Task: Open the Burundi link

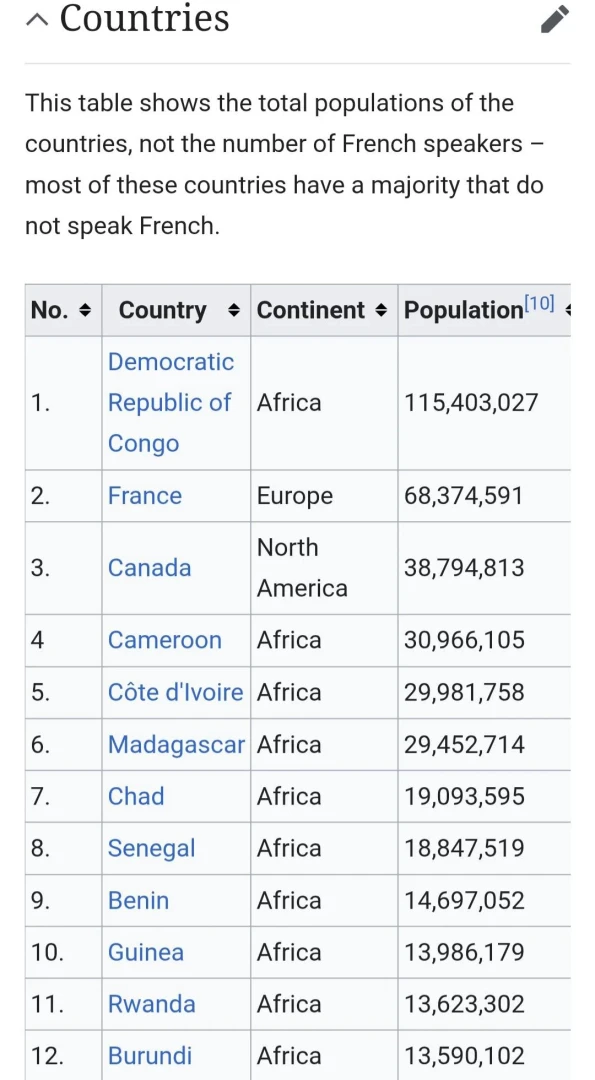Action: tap(150, 1056)
